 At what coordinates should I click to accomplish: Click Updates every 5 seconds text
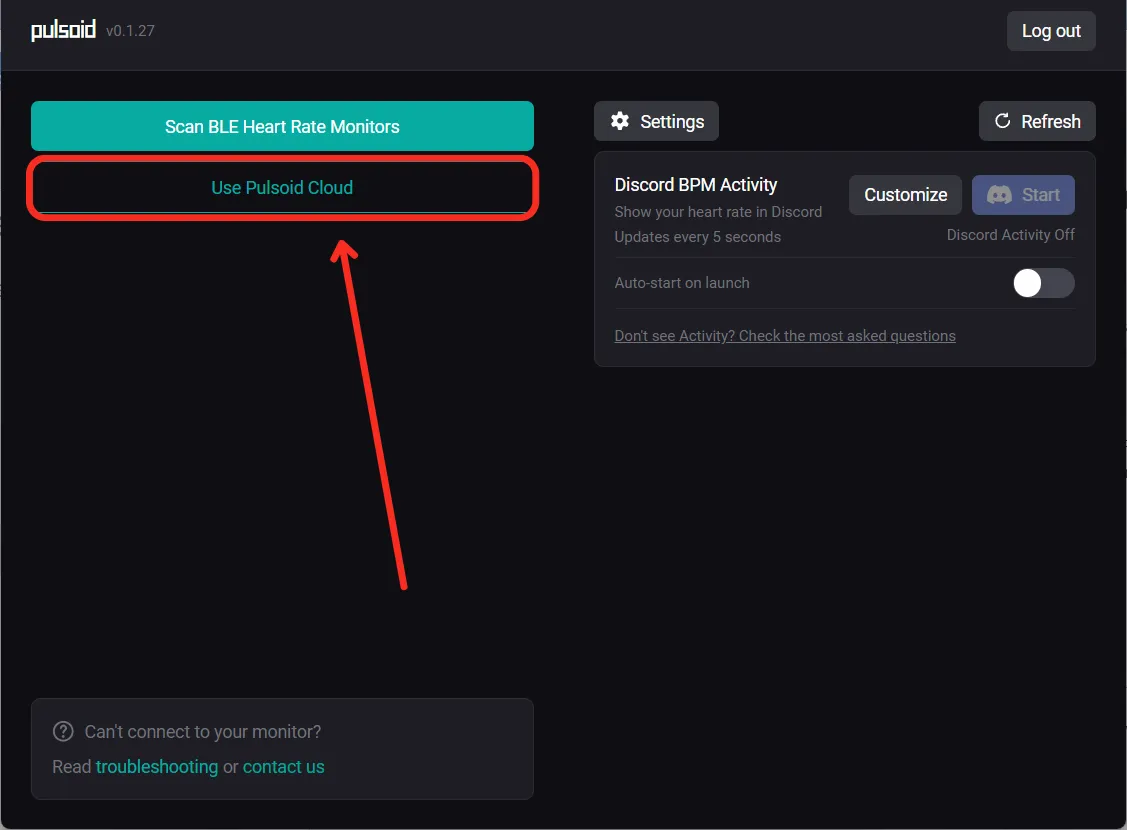[x=697, y=237]
